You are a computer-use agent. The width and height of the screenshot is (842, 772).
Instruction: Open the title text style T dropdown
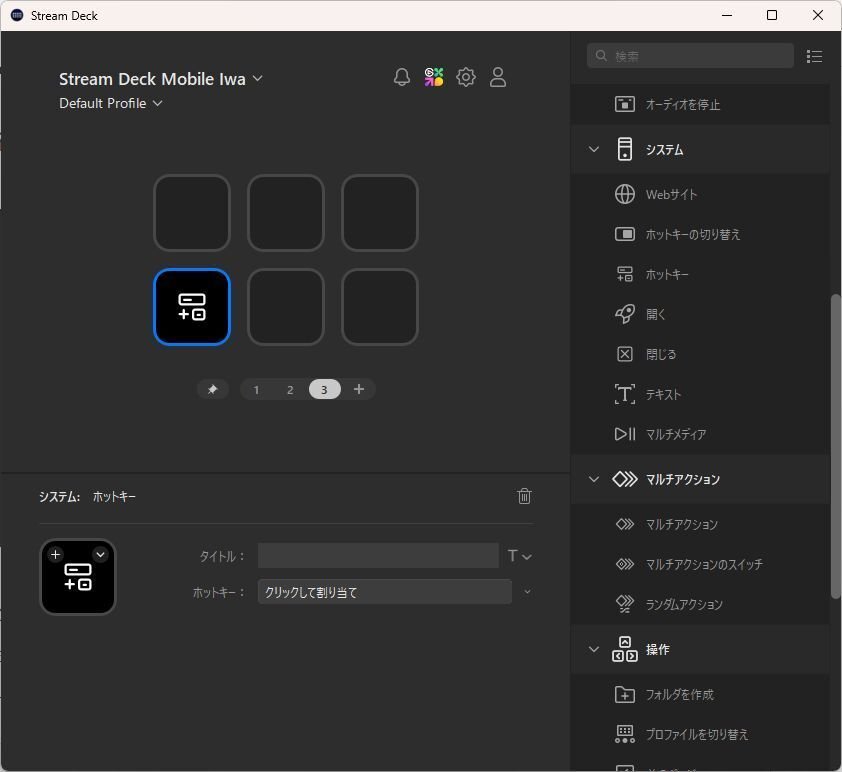(519, 556)
